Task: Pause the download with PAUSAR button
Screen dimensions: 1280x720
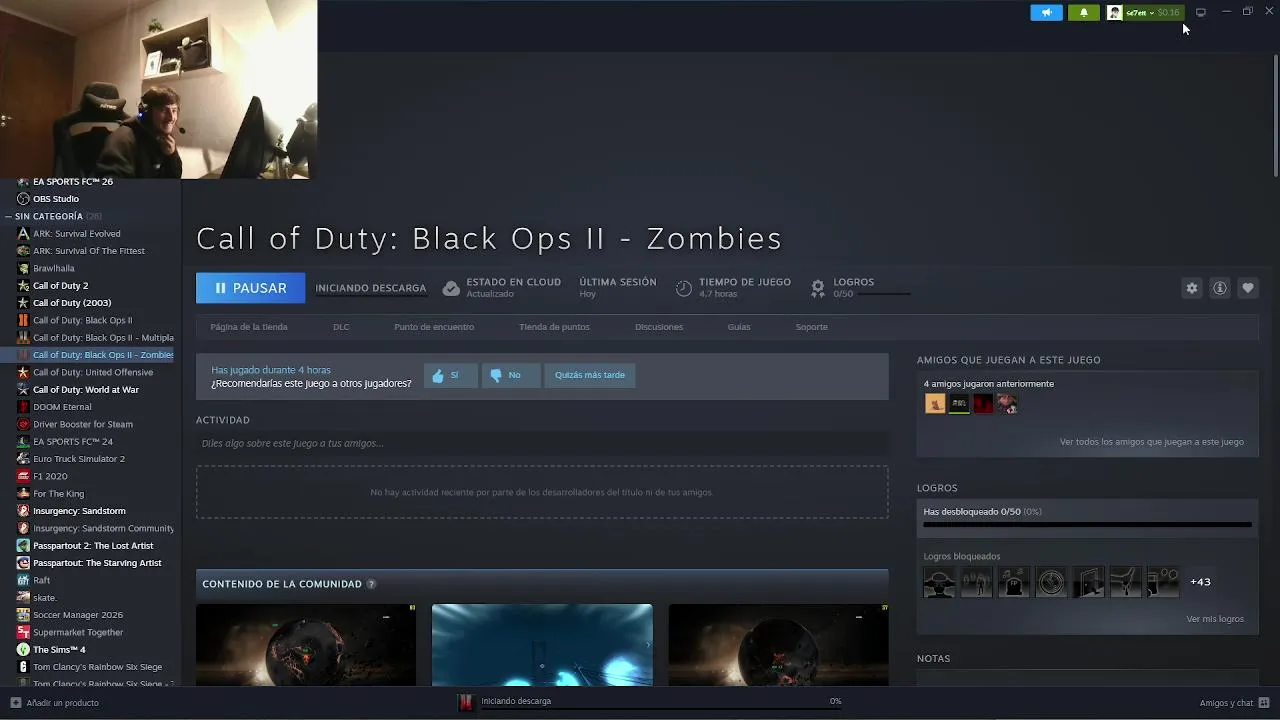Action: pyautogui.click(x=250, y=288)
